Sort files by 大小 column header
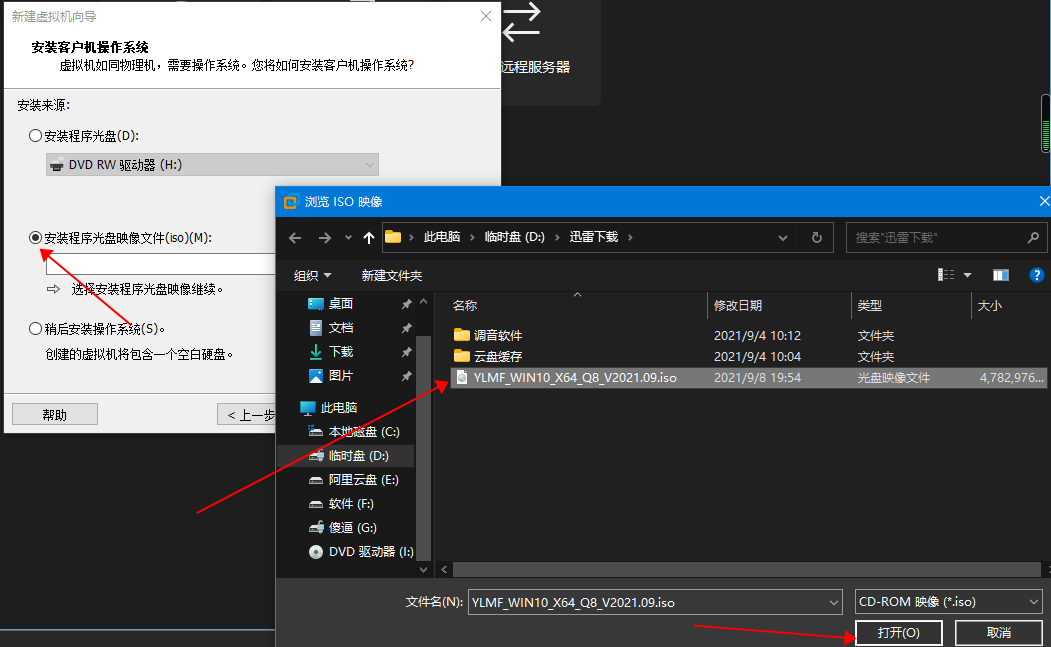The height and width of the screenshot is (647, 1051). pos(989,306)
